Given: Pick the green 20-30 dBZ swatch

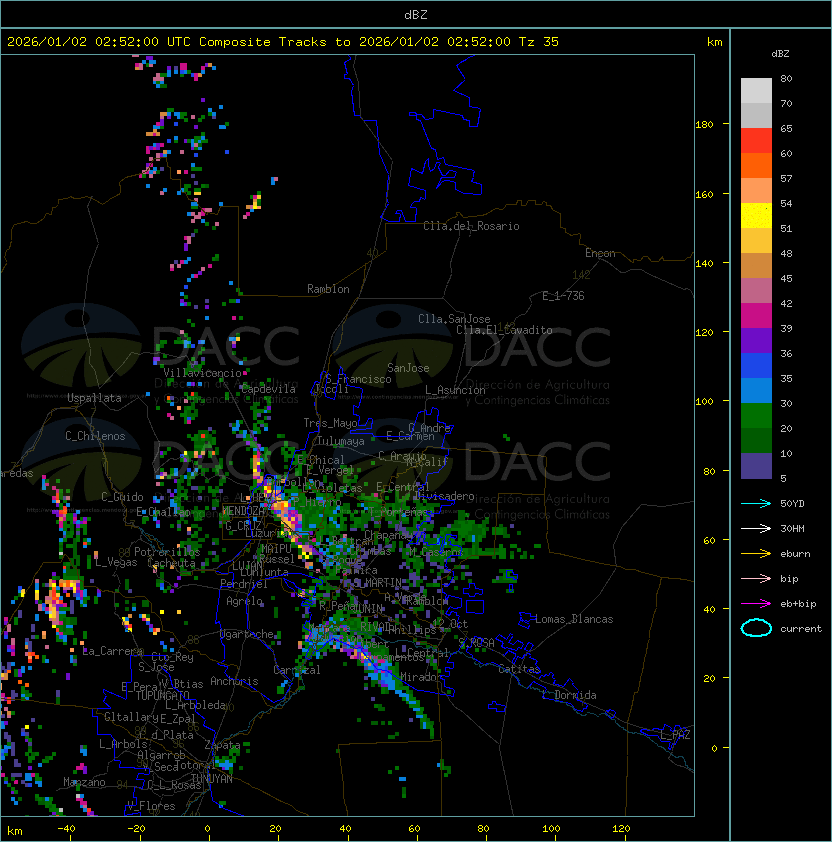Looking at the screenshot, I should [756, 416].
